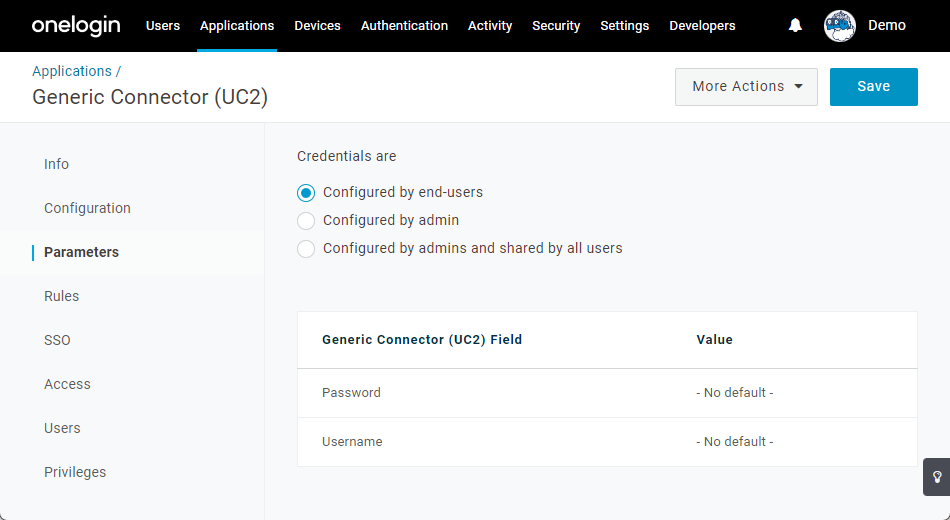Viewport: 950px width, 520px height.
Task: Open the Privileges sidebar tab
Action: click(x=75, y=472)
